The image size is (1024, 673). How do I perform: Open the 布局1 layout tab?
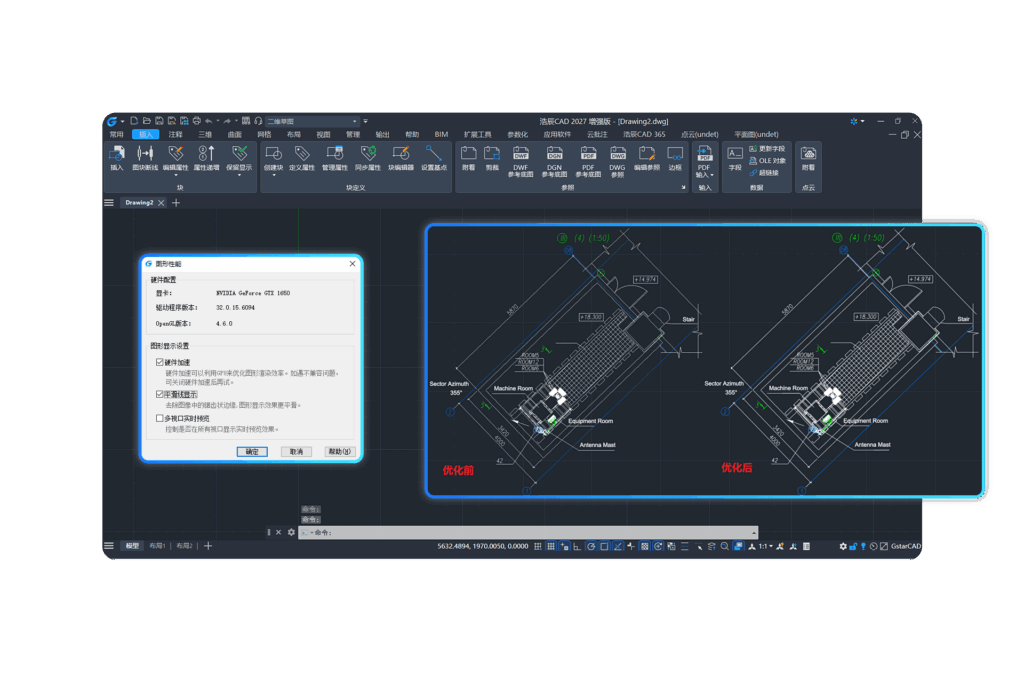(157, 546)
